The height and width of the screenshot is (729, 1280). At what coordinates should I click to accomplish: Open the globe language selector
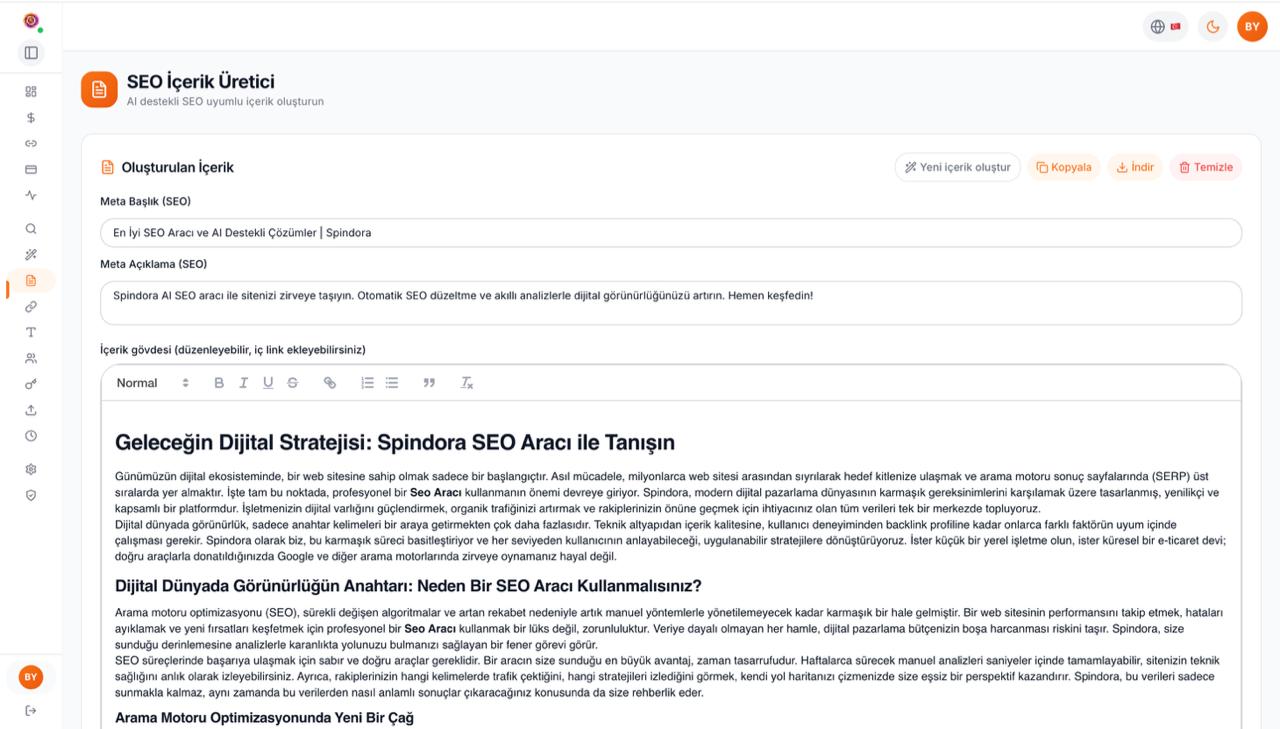coord(1166,27)
